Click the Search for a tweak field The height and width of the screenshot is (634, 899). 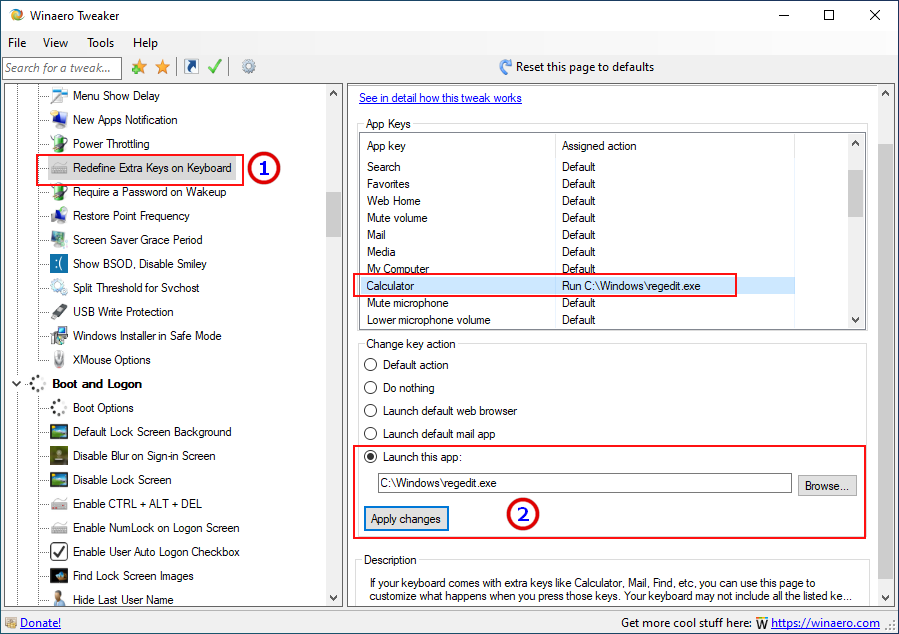62,68
